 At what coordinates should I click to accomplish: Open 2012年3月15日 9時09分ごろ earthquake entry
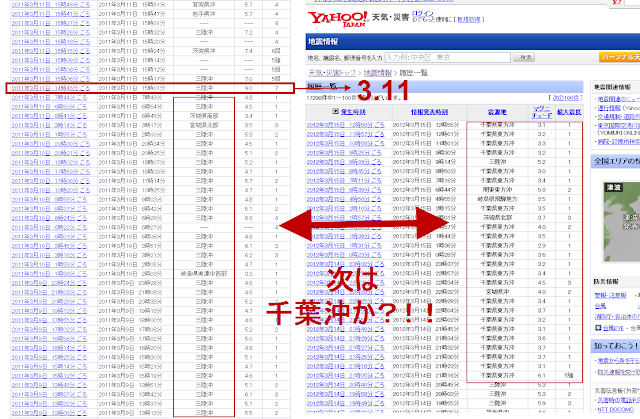point(344,162)
